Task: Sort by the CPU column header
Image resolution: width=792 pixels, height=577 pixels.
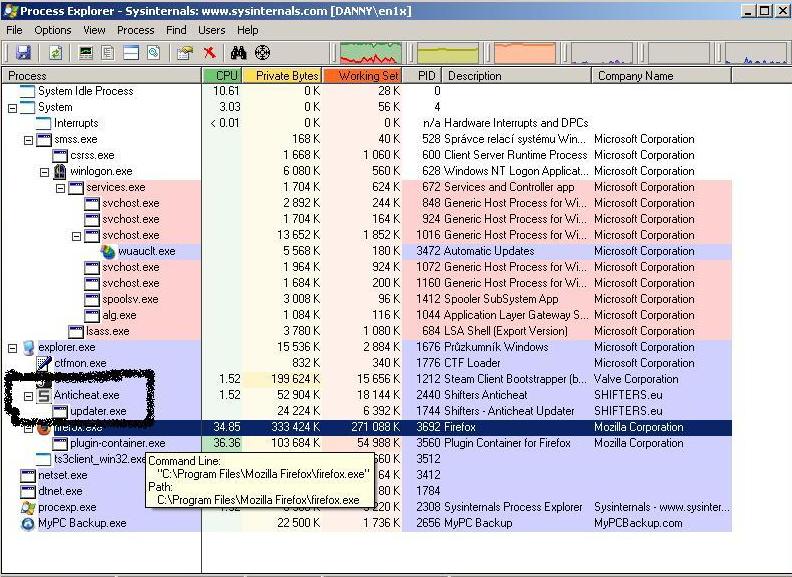Action: [x=222, y=76]
